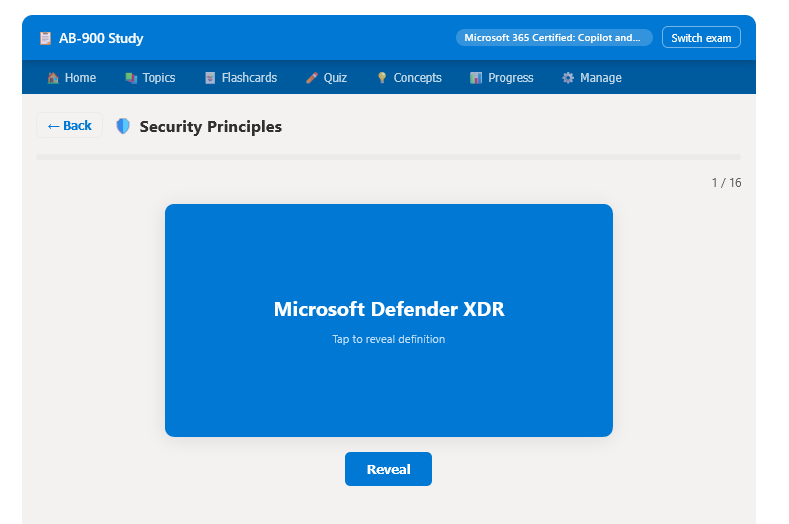Click the Microsoft 365 Certified exam badge
789x524 pixels.
(x=554, y=38)
